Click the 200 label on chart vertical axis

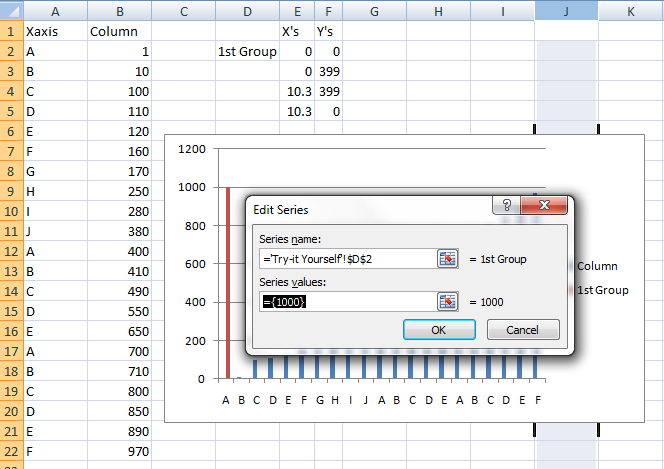tap(195, 341)
